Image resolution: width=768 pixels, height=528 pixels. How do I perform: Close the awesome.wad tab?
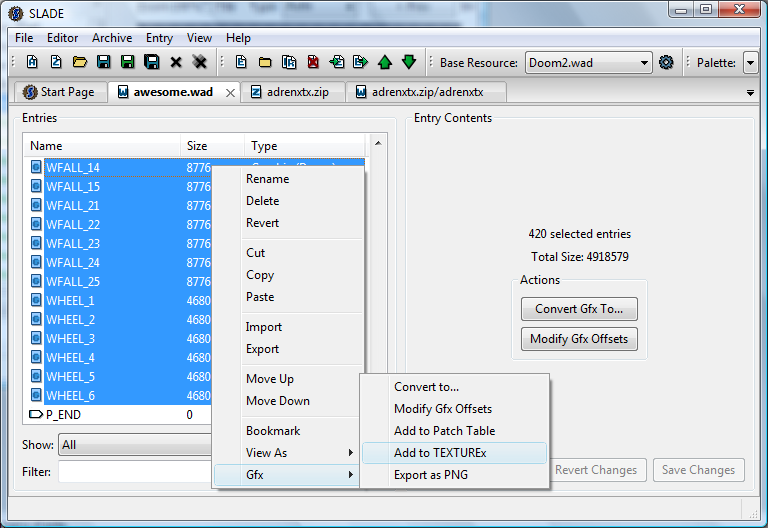tap(230, 93)
